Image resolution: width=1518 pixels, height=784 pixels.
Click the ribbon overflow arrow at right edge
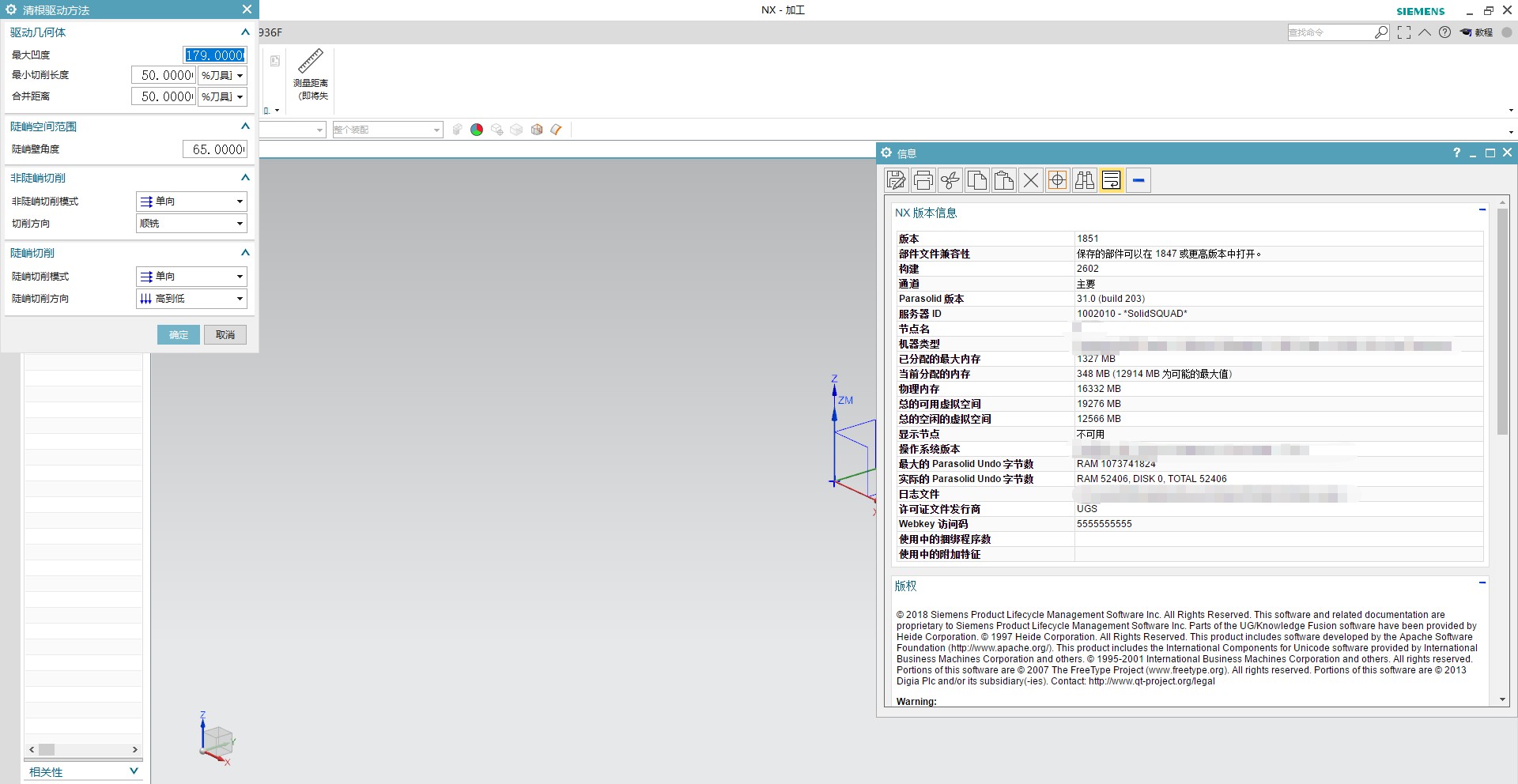[1511, 111]
